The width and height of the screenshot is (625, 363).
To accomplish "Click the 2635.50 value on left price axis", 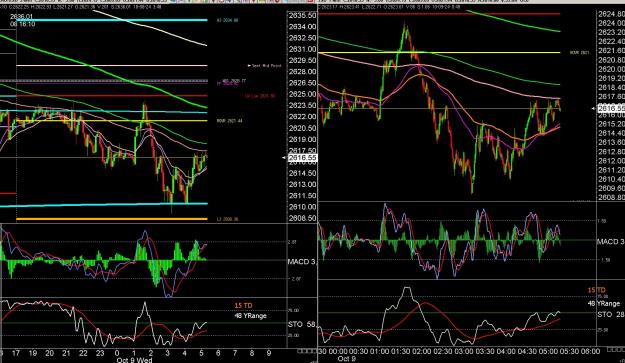I will pyautogui.click(x=303, y=15).
